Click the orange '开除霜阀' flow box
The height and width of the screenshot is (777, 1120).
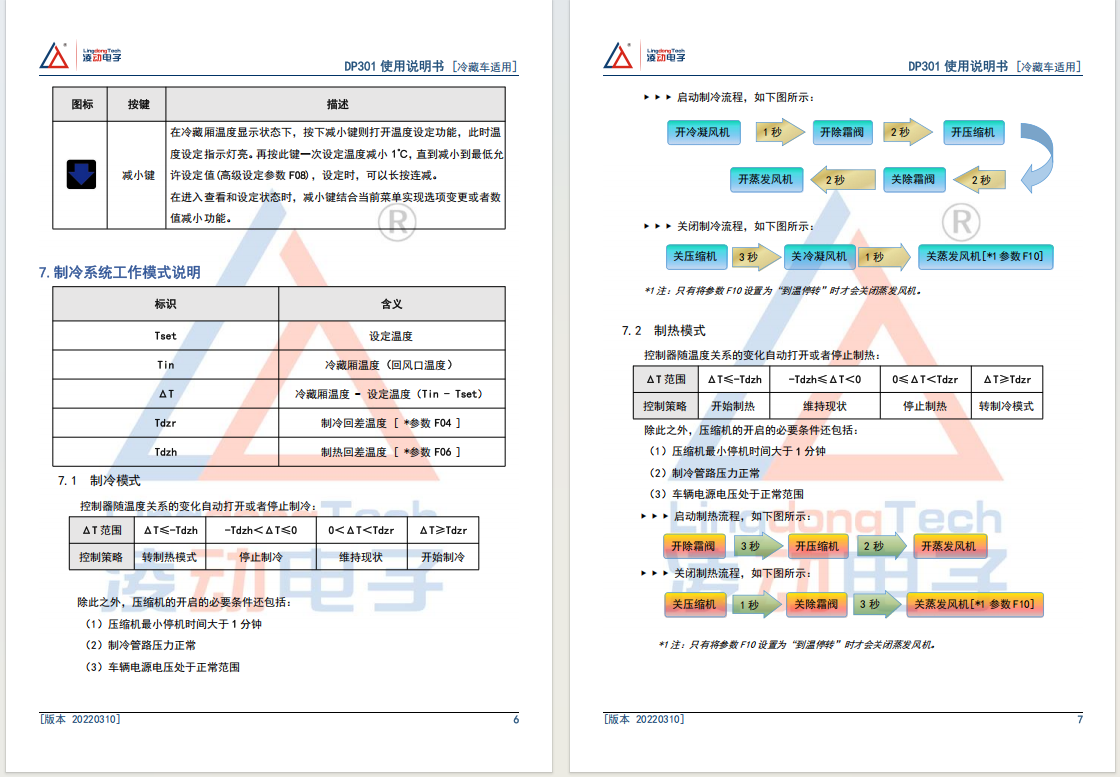pyautogui.click(x=694, y=546)
